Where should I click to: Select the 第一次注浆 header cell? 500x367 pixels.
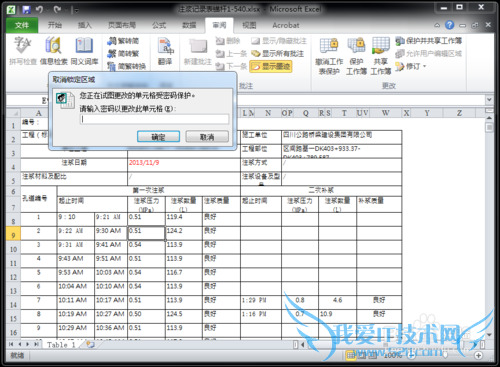[149, 191]
